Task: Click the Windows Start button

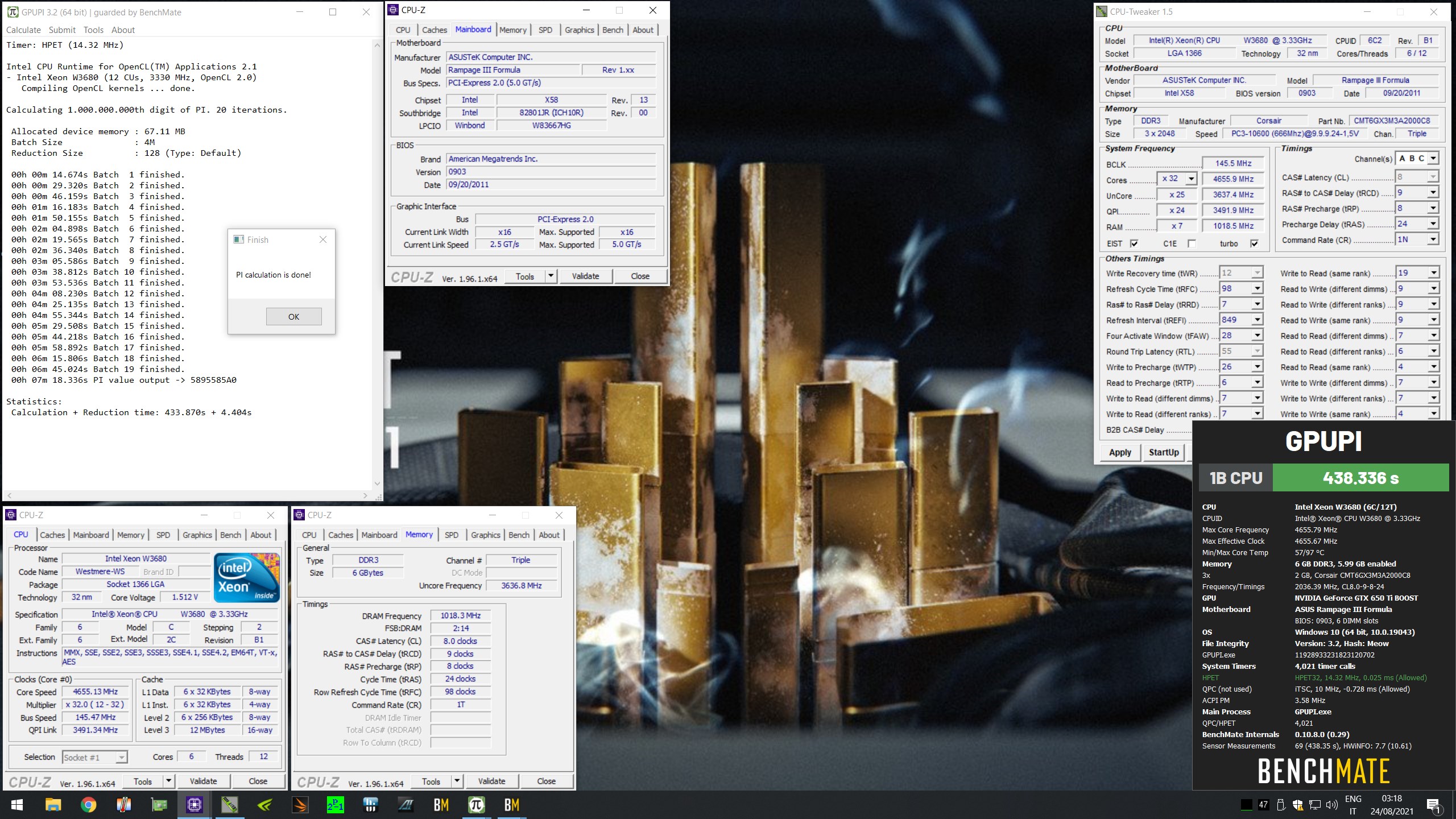Action: coord(17,805)
